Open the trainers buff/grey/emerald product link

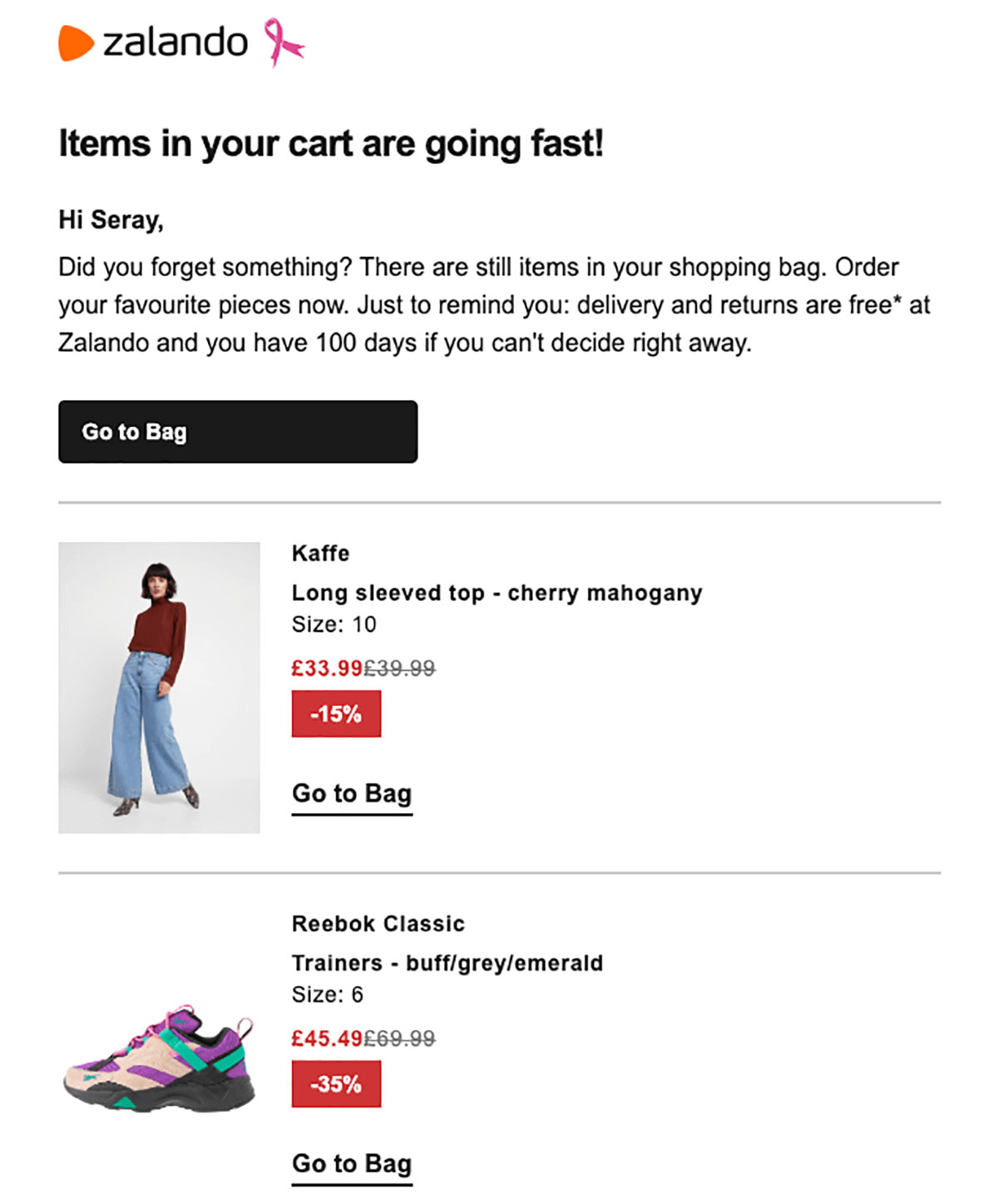coord(447,962)
